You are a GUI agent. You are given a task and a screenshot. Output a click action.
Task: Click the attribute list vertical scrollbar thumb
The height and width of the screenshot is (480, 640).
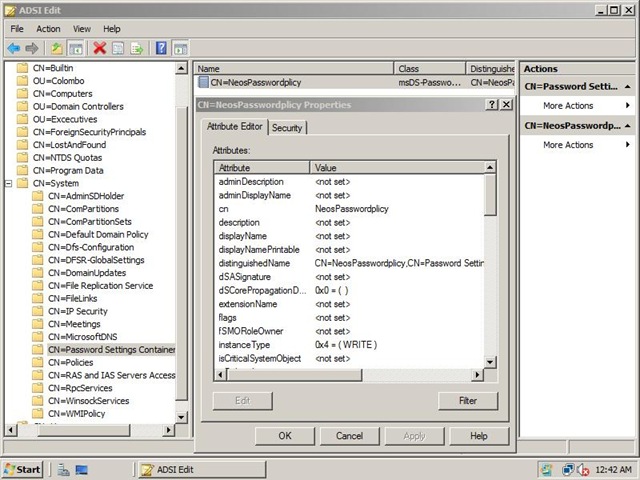(x=490, y=195)
